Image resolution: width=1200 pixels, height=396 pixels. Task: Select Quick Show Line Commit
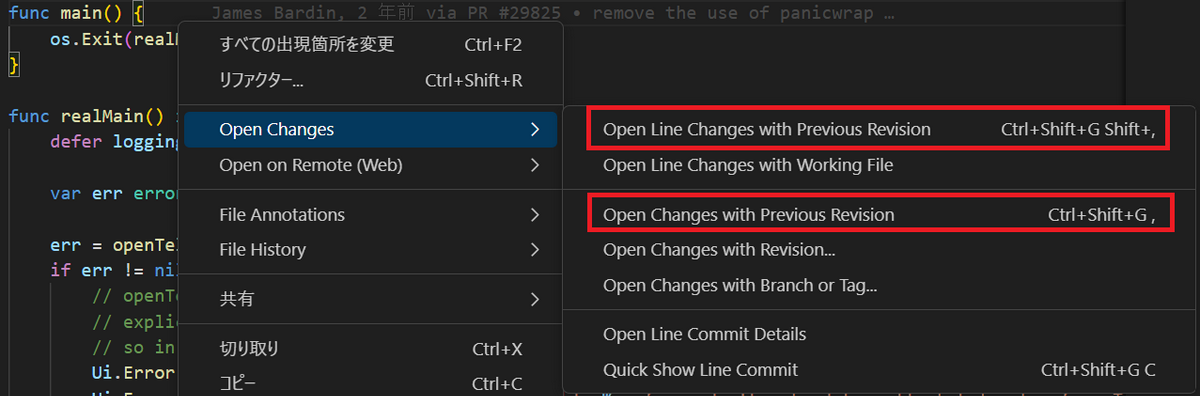tap(879, 370)
